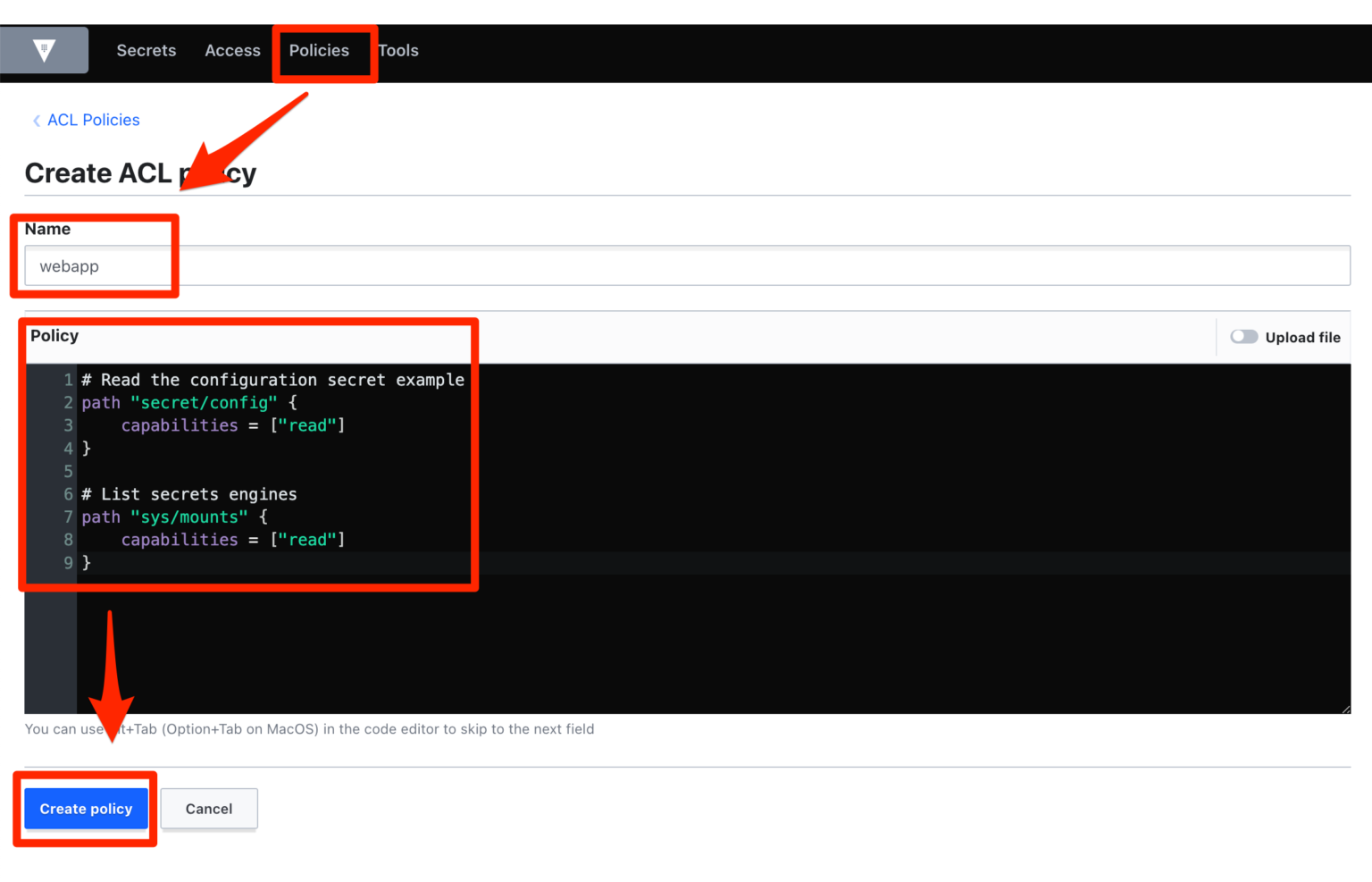
Task: Open the Access section
Action: tap(232, 50)
